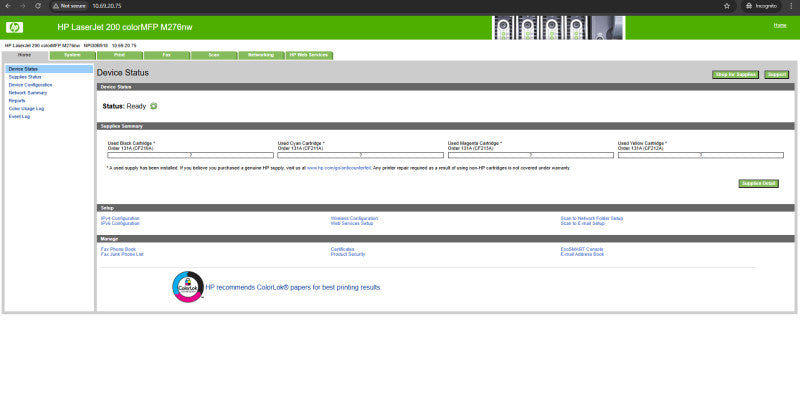The image size is (800, 409).
Task: Click the browser address bar URL
Action: coord(106,6)
